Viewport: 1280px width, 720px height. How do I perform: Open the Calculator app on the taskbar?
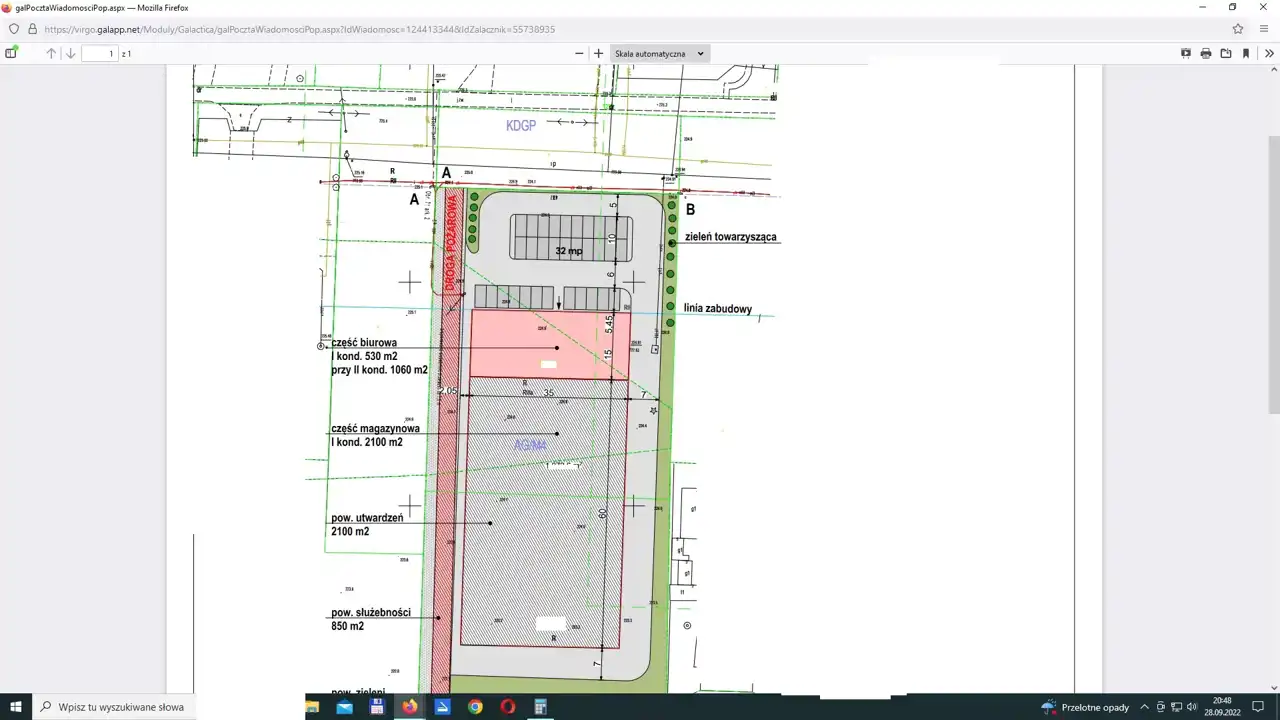[x=540, y=707]
